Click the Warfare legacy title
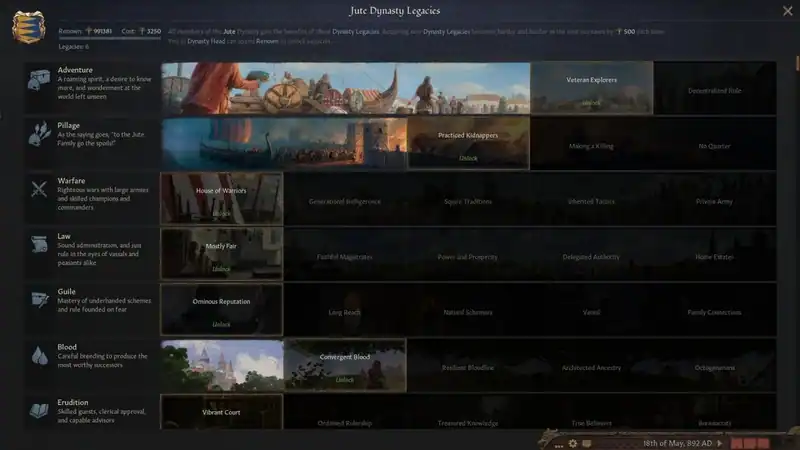Image resolution: width=800 pixels, height=450 pixels. coord(71,181)
